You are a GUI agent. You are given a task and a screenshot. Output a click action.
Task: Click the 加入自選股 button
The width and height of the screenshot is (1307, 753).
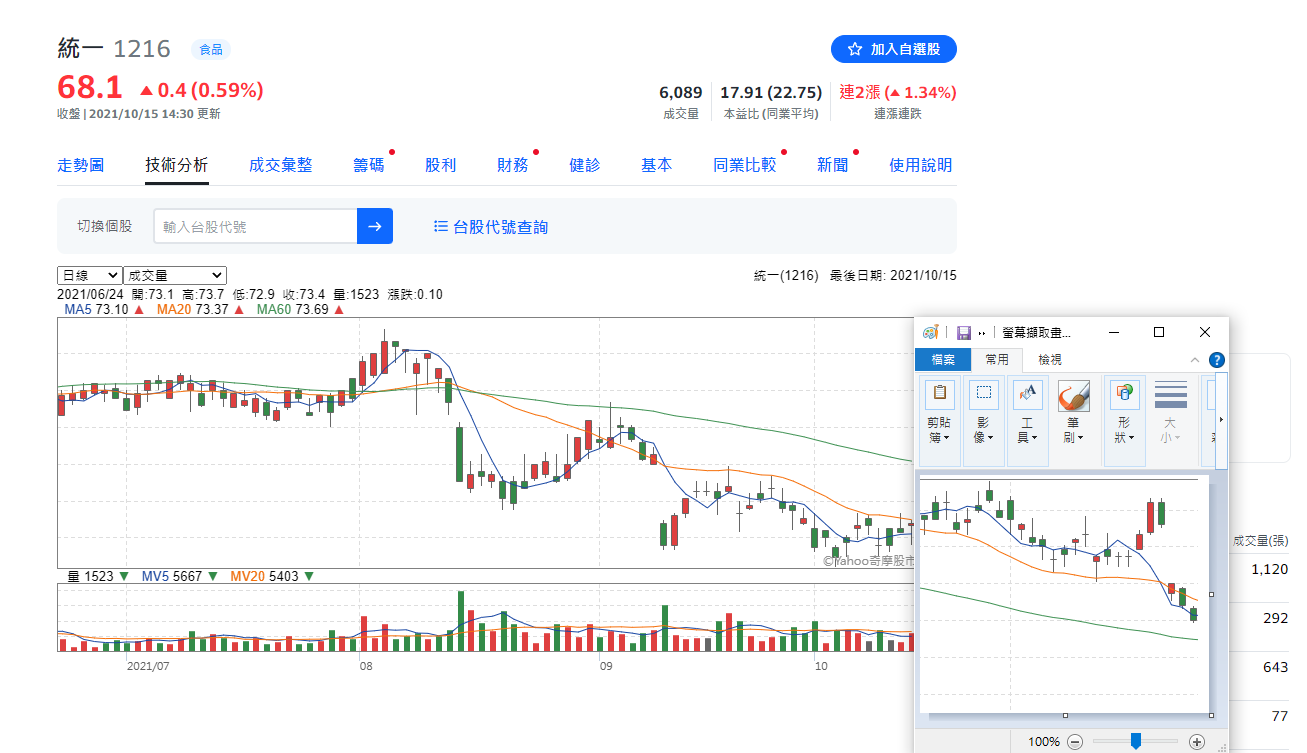click(x=893, y=49)
